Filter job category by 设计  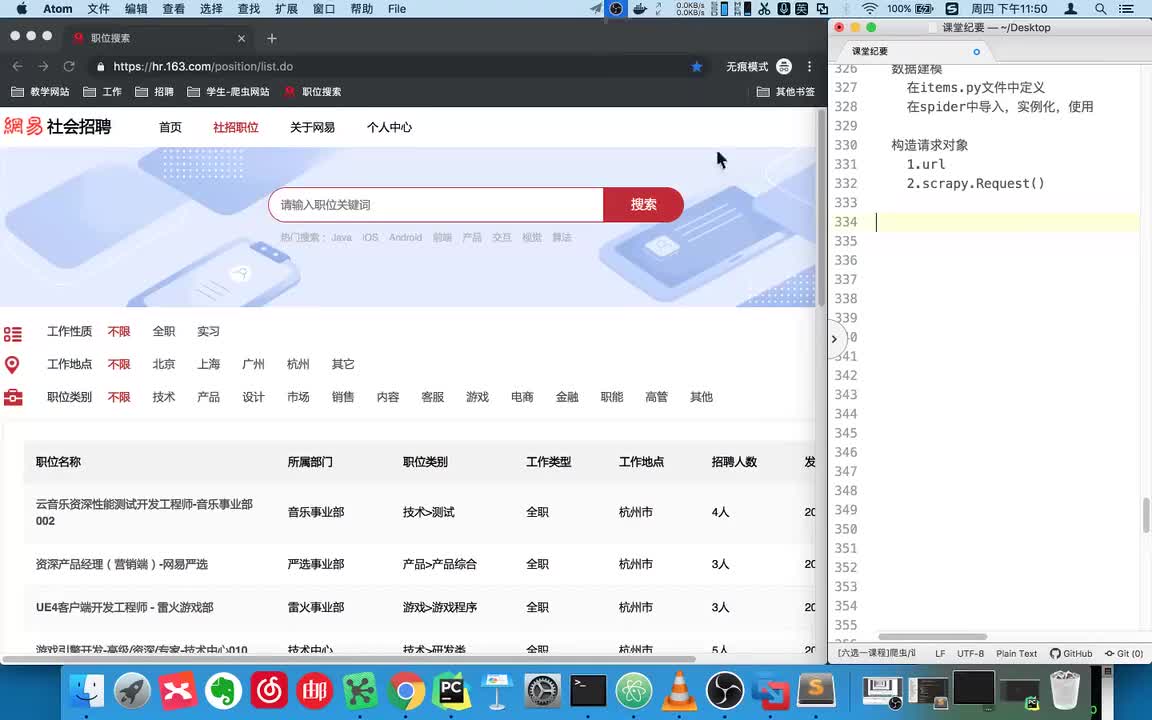(x=253, y=397)
